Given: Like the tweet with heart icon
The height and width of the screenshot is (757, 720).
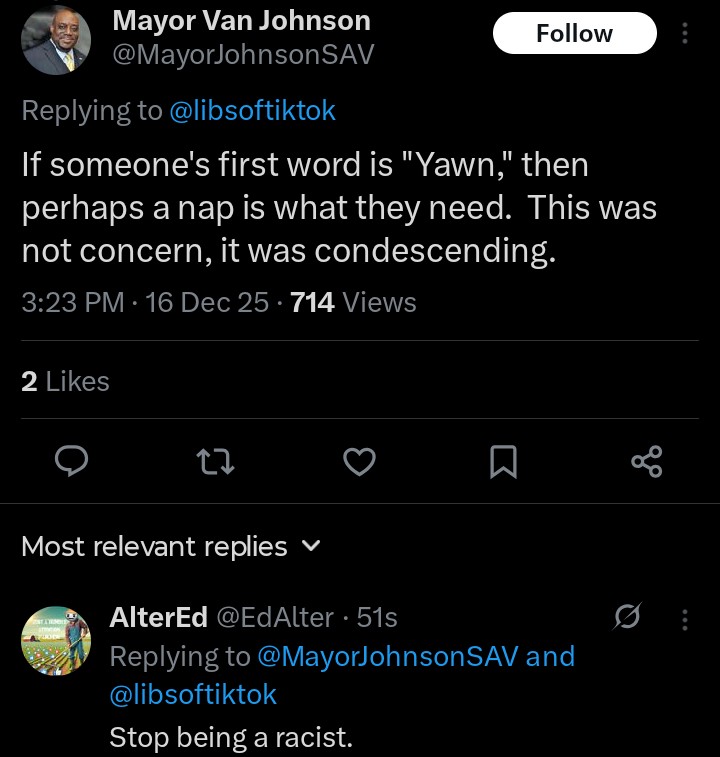Looking at the screenshot, I should [x=359, y=461].
